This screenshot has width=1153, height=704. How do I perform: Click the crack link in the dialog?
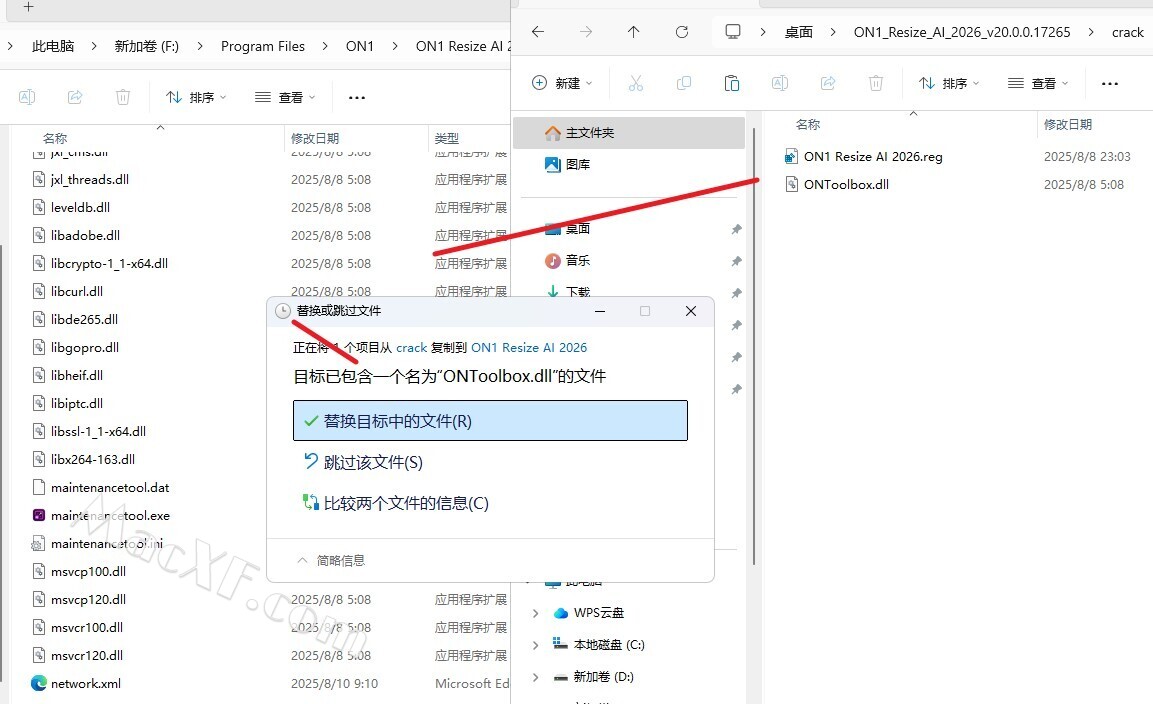click(x=412, y=347)
